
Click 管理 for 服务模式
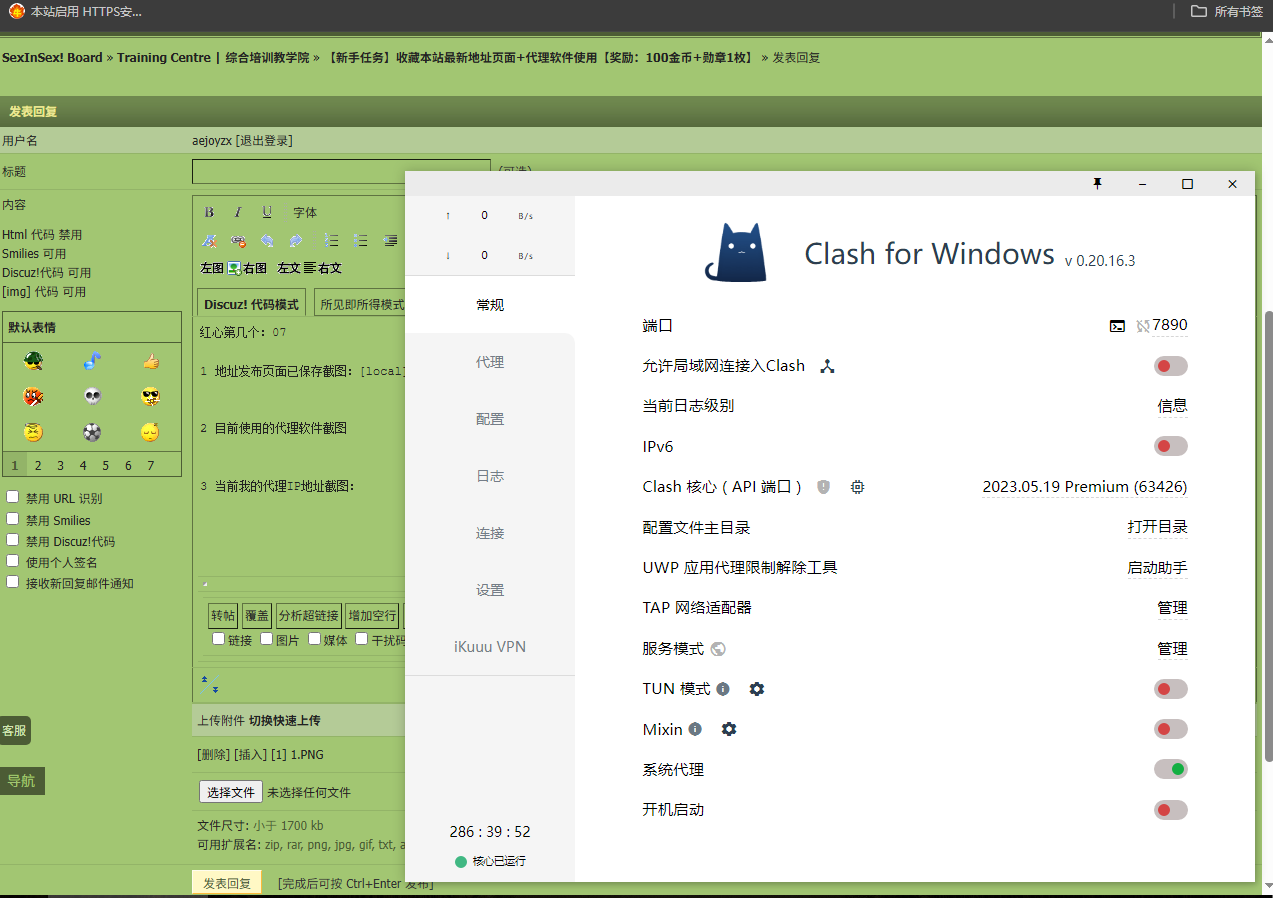(x=1173, y=649)
